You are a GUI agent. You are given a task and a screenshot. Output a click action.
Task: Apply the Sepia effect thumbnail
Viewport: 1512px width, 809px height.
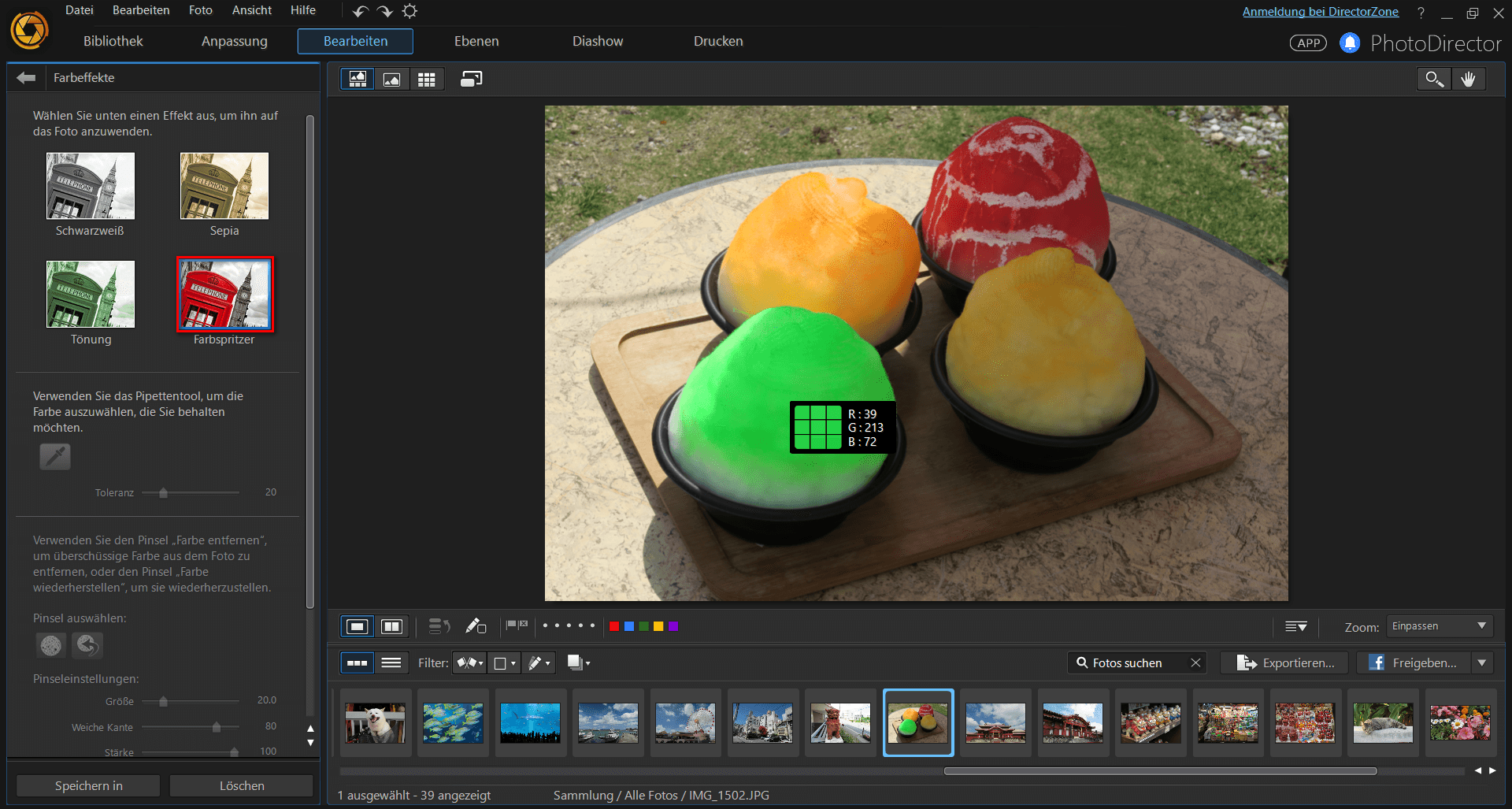224,186
